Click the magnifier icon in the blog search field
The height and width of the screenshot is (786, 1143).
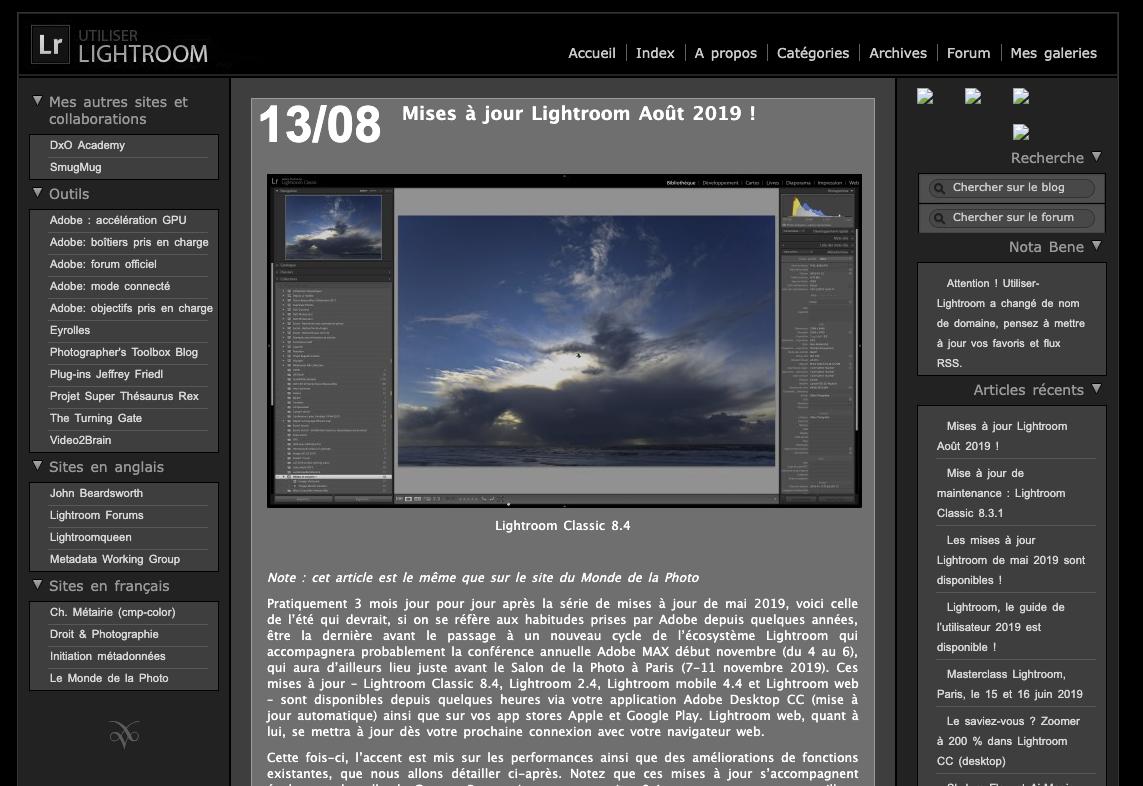(x=938, y=187)
